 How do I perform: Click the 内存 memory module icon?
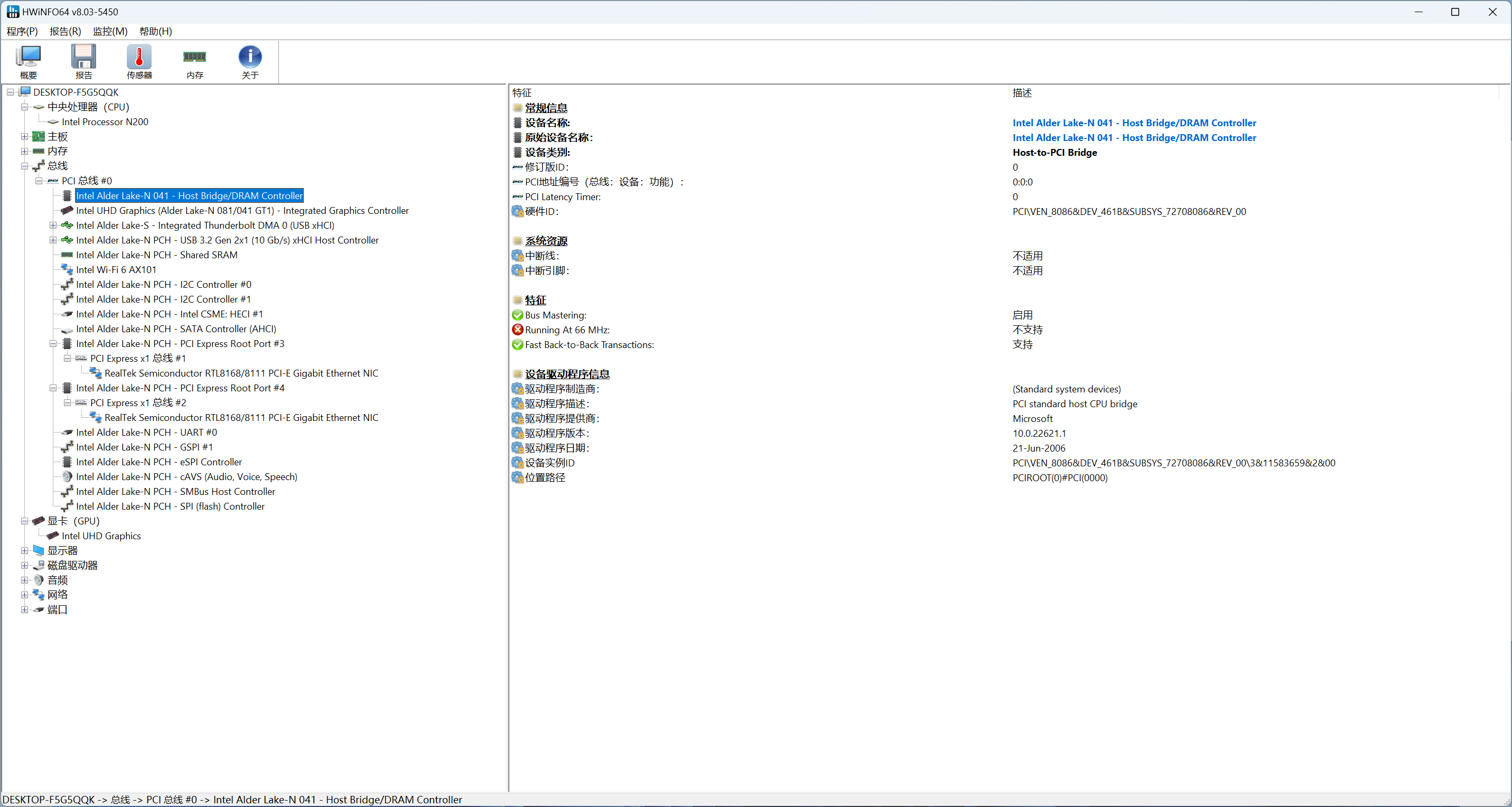pos(194,61)
